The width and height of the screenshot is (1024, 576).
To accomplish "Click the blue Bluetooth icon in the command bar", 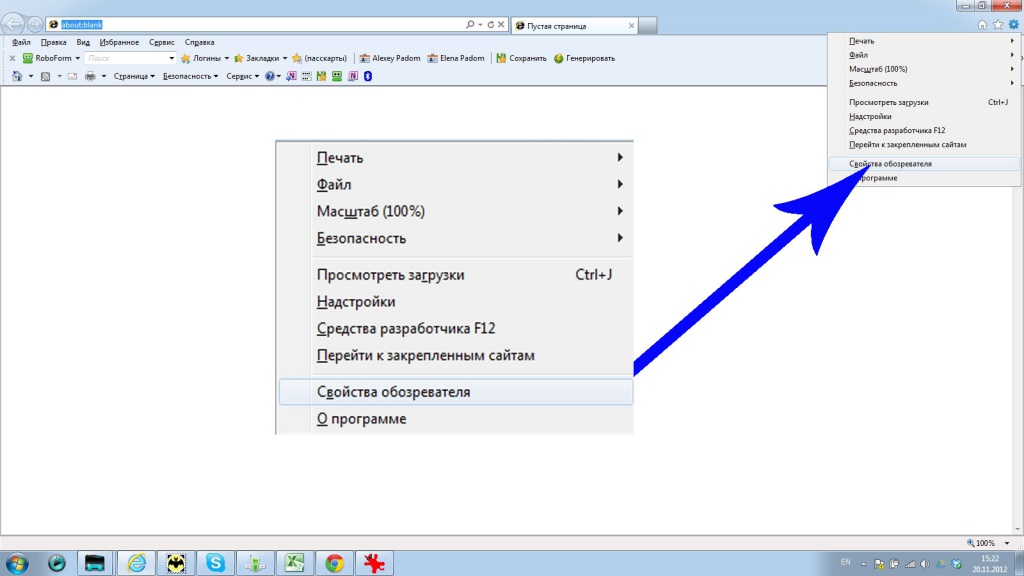I will coord(367,76).
